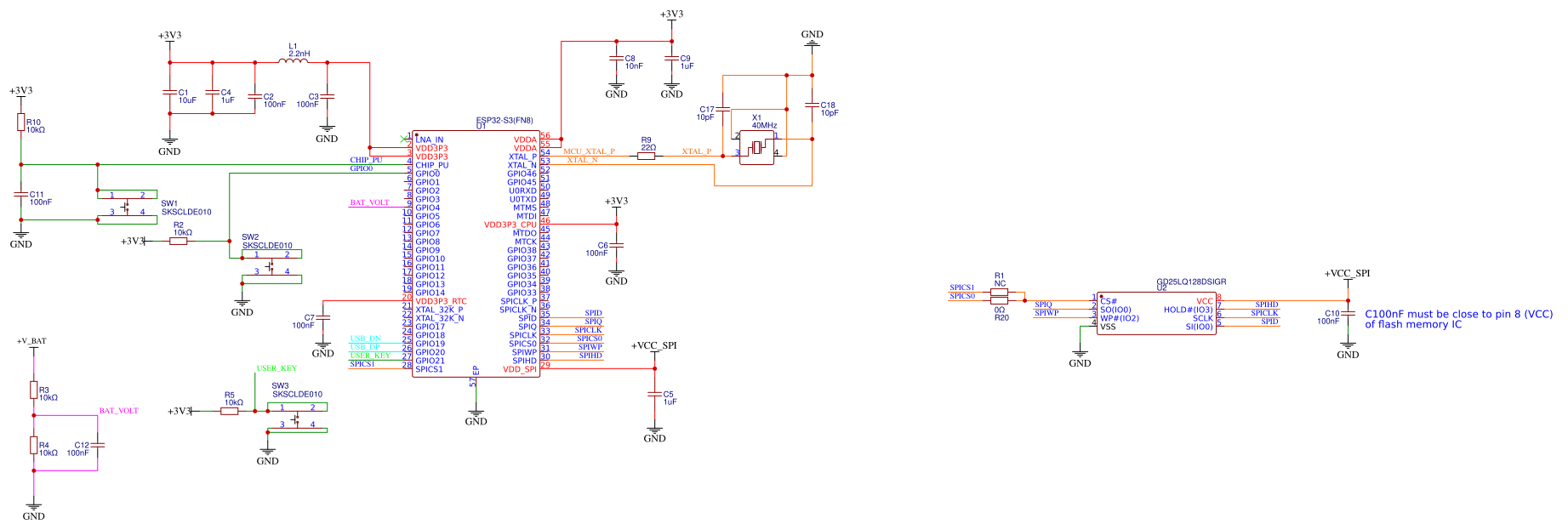This screenshot has width=1568, height=530.
Task: Select the C8 10nF capacitor symbol
Action: [x=617, y=59]
